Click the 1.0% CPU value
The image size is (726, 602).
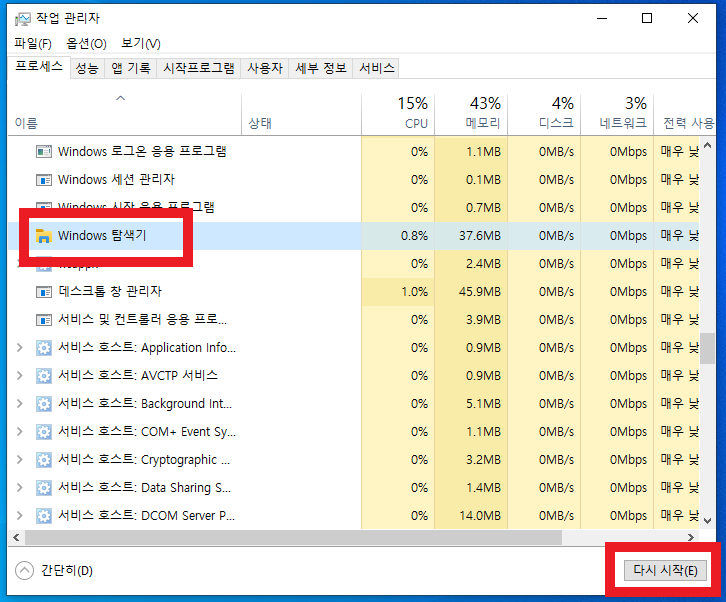(x=414, y=292)
